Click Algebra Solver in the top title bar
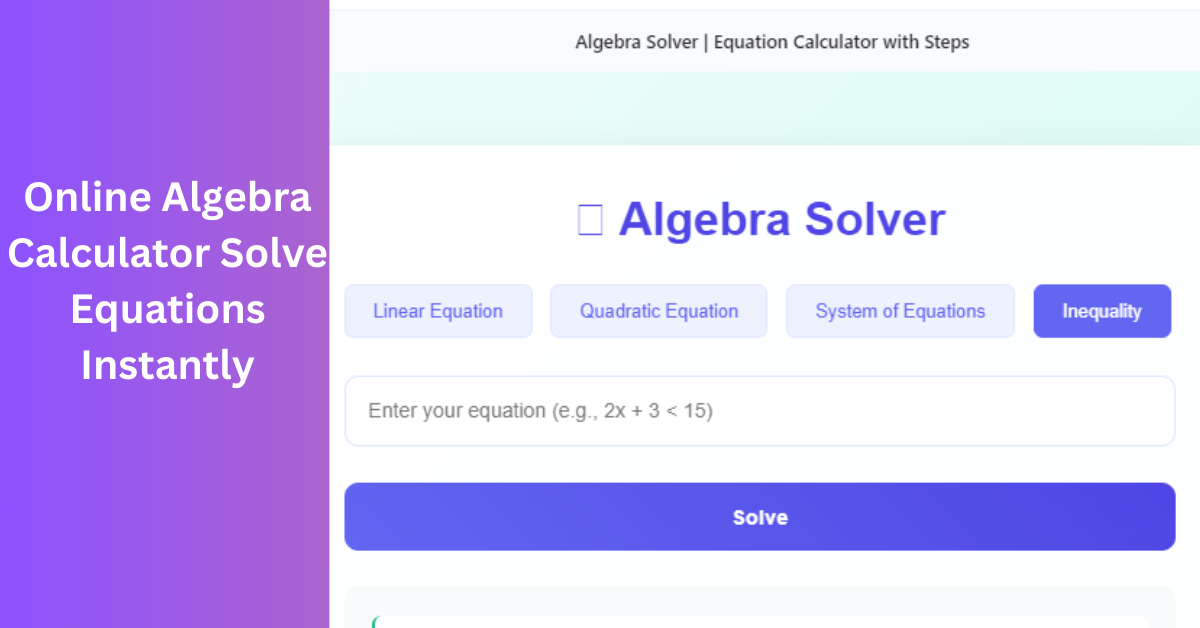 pos(636,42)
